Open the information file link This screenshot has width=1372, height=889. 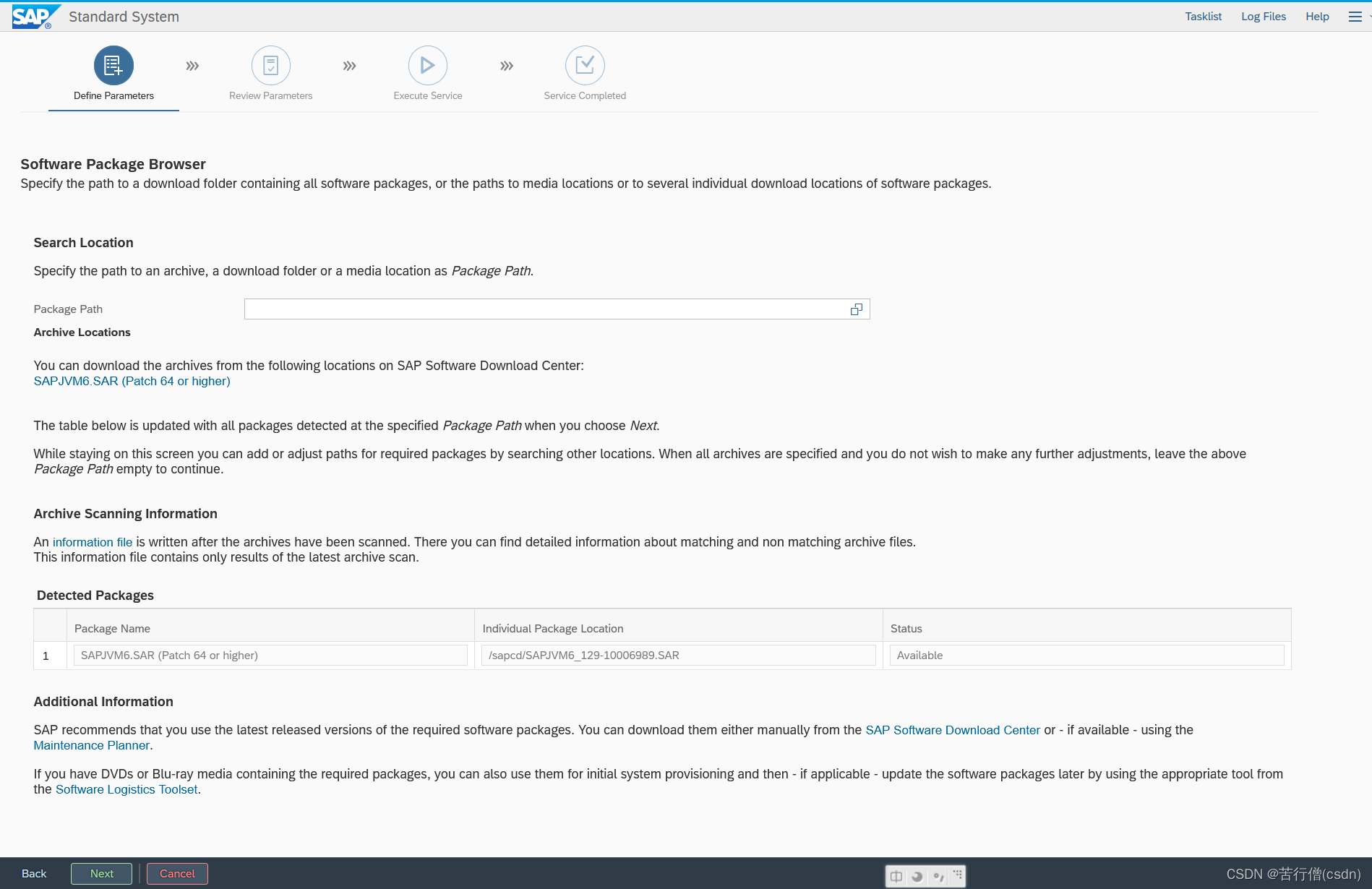tap(93, 542)
